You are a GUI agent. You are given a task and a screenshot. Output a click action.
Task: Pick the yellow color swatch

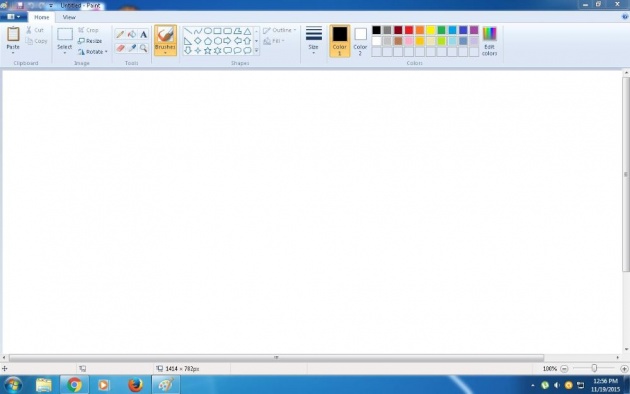(431, 30)
